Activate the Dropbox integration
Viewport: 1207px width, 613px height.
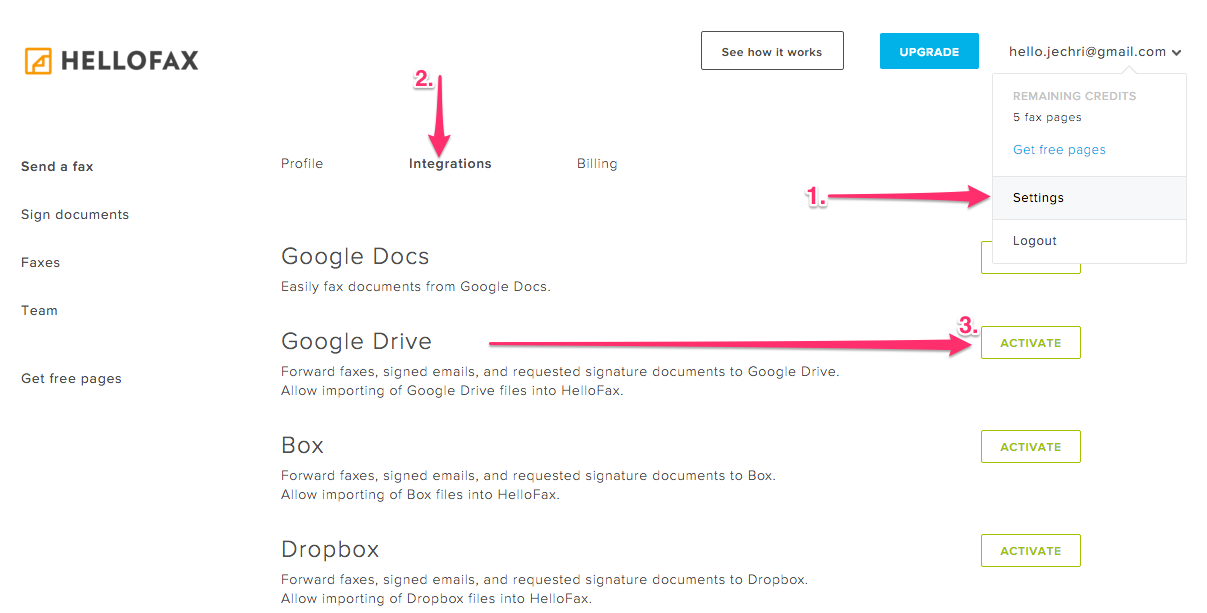click(x=1030, y=550)
